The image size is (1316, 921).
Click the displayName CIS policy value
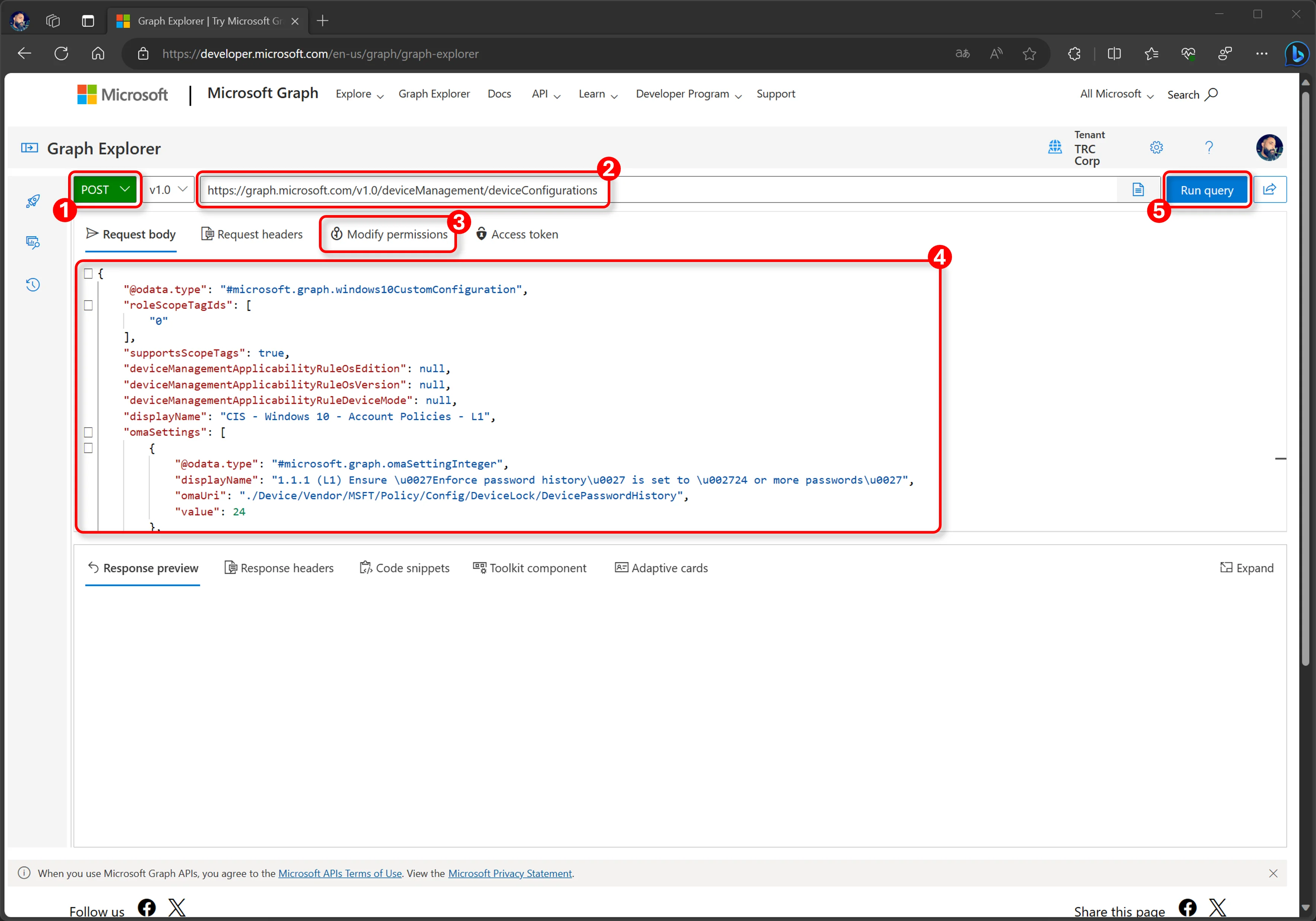pyautogui.click(x=355, y=417)
